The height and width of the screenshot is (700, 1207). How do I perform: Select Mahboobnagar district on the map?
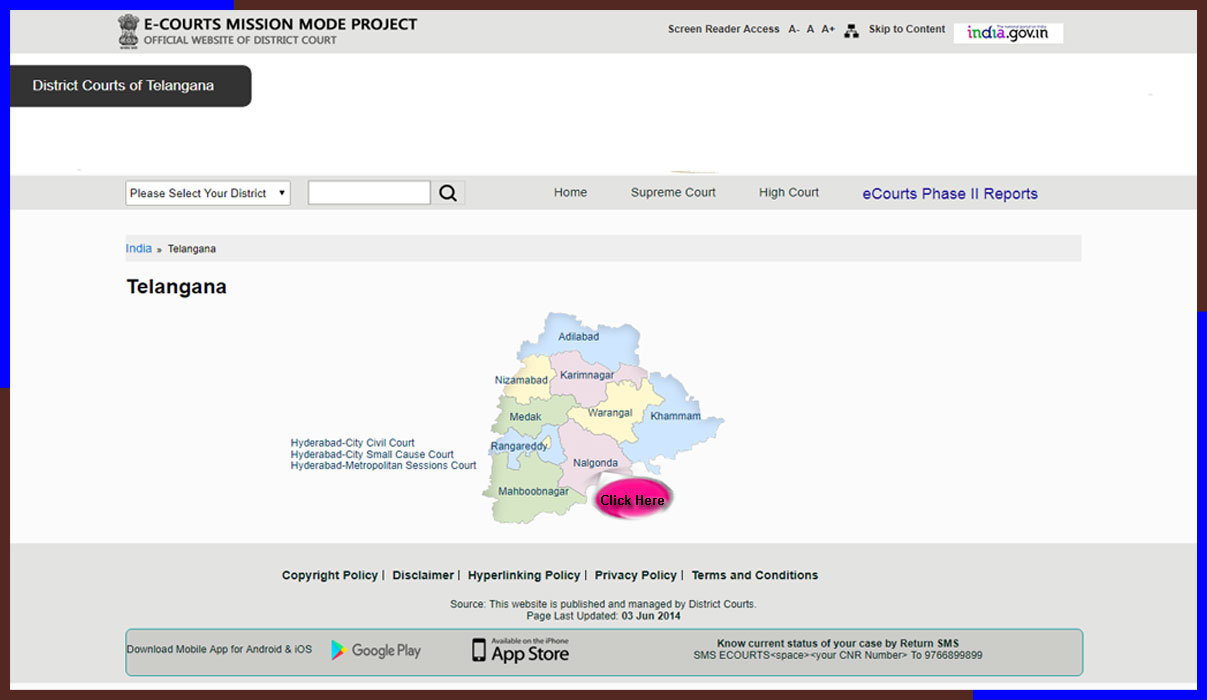click(533, 491)
